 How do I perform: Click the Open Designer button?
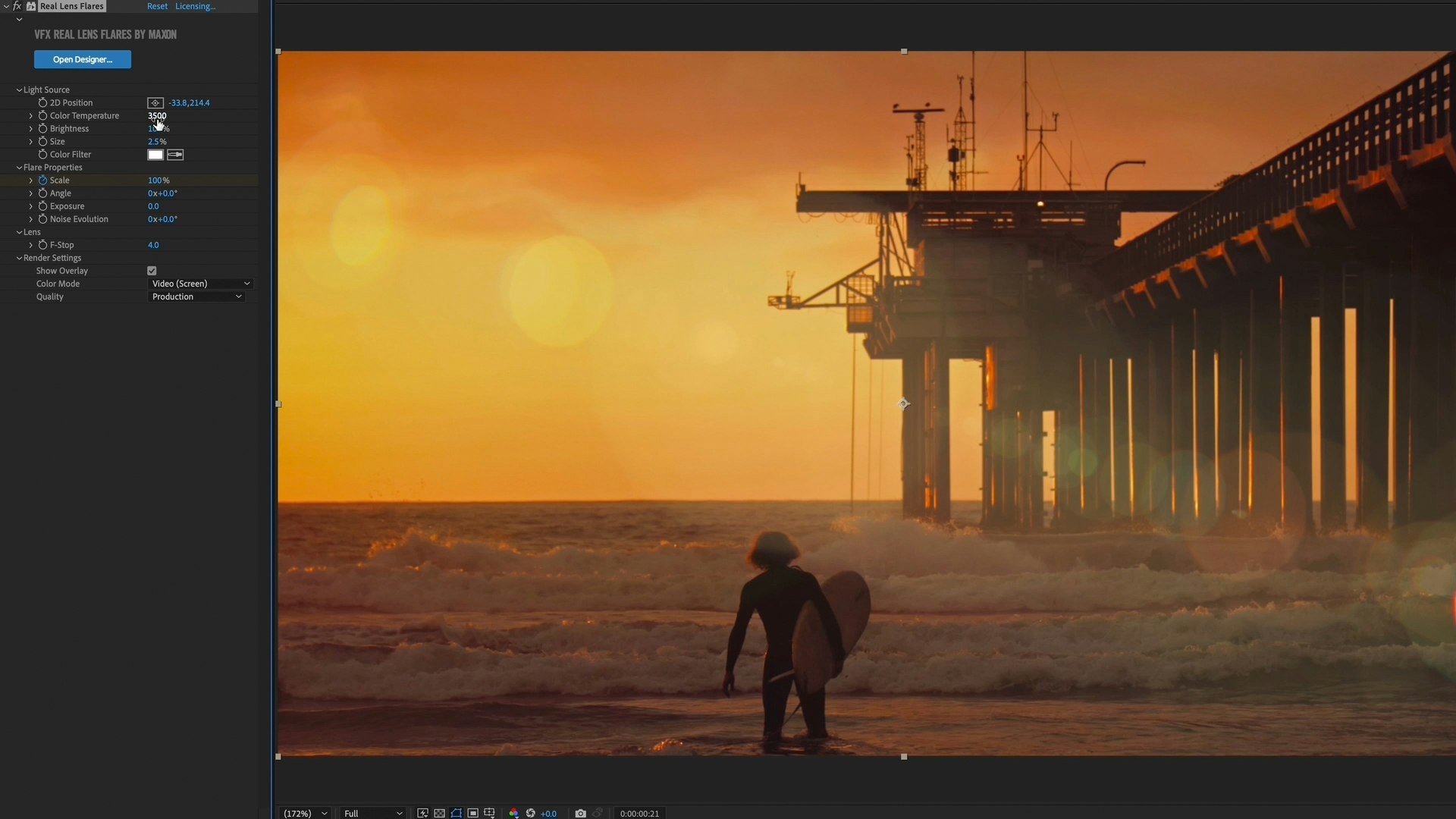click(83, 59)
